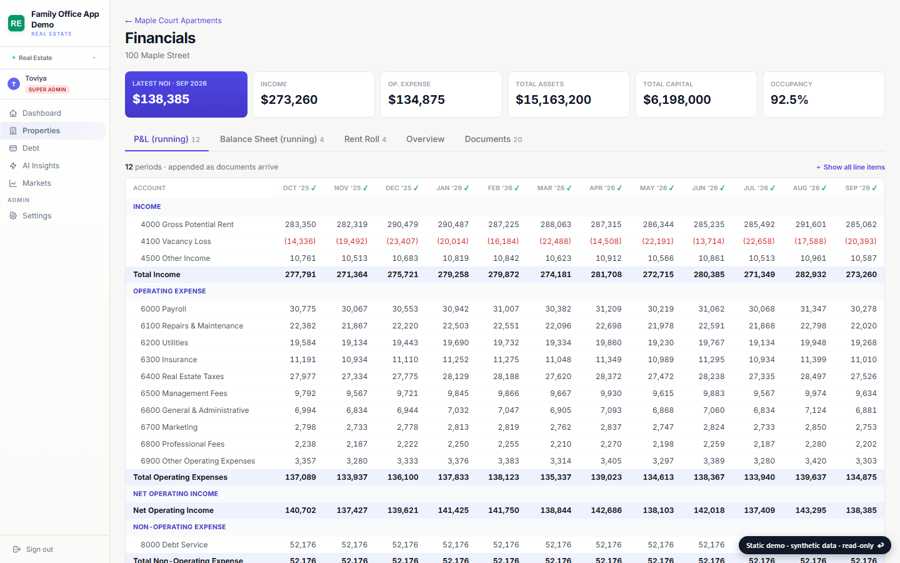900x563 pixels.
Task: Select the Total Capital card
Action: point(696,95)
